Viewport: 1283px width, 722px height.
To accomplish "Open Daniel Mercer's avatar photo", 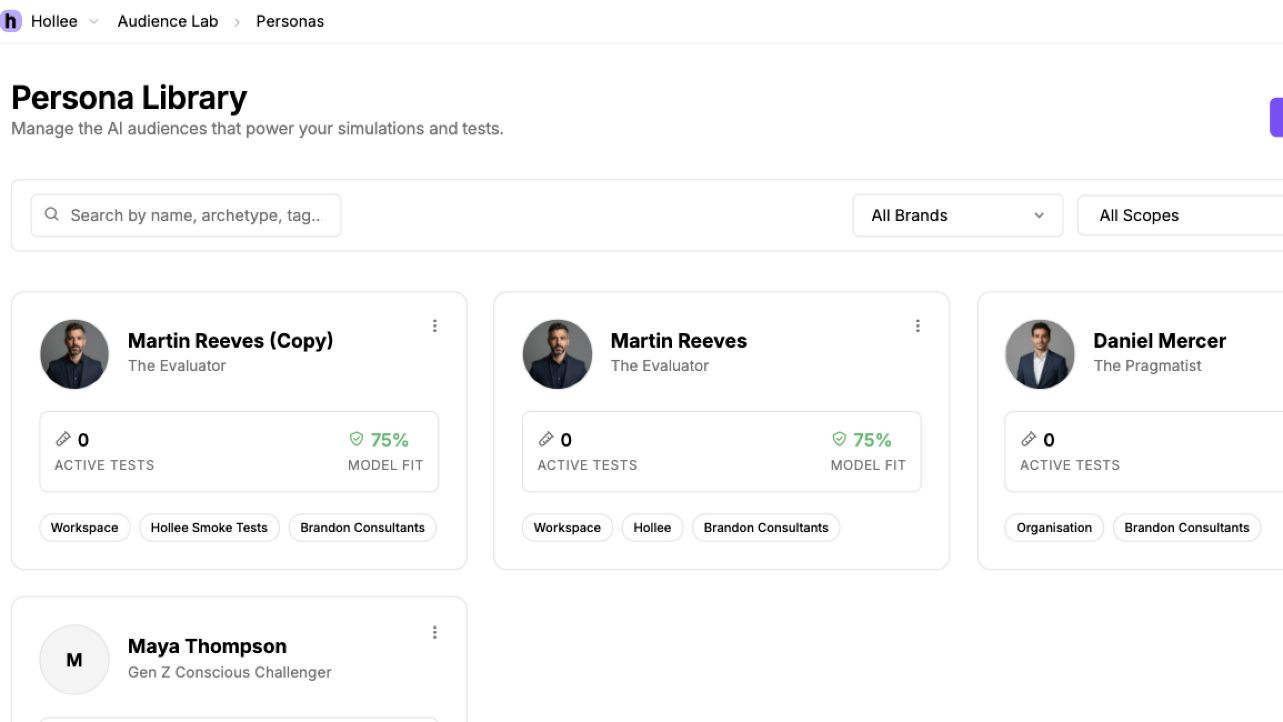I will coord(1040,354).
